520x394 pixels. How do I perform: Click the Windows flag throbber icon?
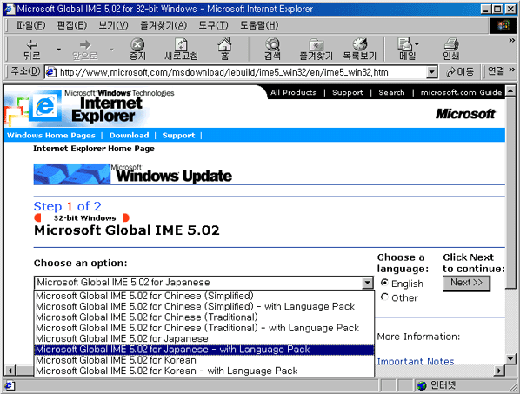tap(503, 25)
